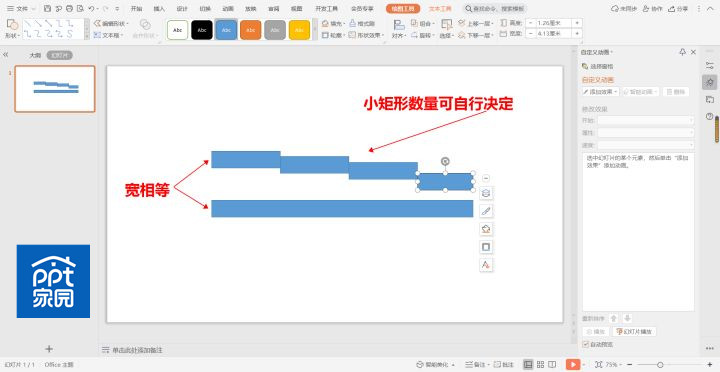This screenshot has width=720, height=372.
Task: Click 上移一层 bring forward
Action: (476, 23)
